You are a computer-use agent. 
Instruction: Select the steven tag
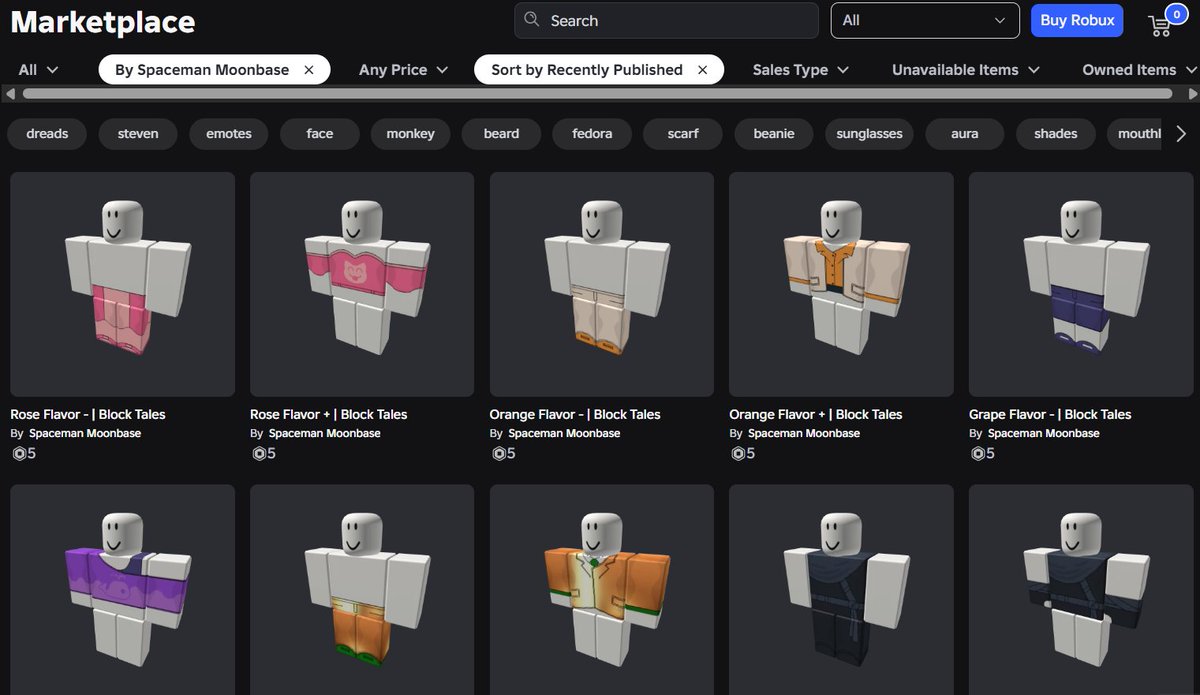tap(138, 133)
